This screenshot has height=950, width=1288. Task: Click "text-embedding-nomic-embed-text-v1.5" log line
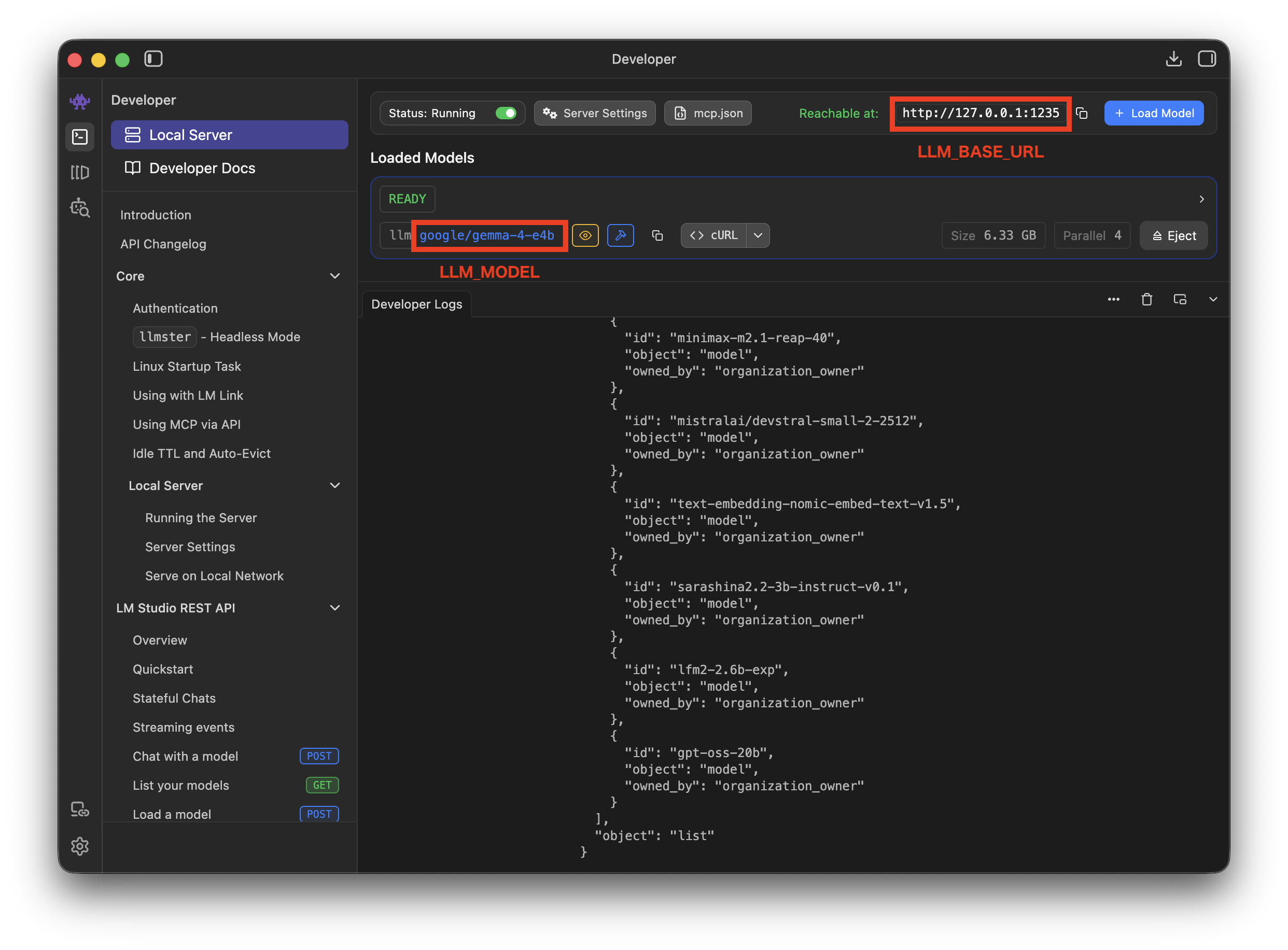tap(792, 505)
